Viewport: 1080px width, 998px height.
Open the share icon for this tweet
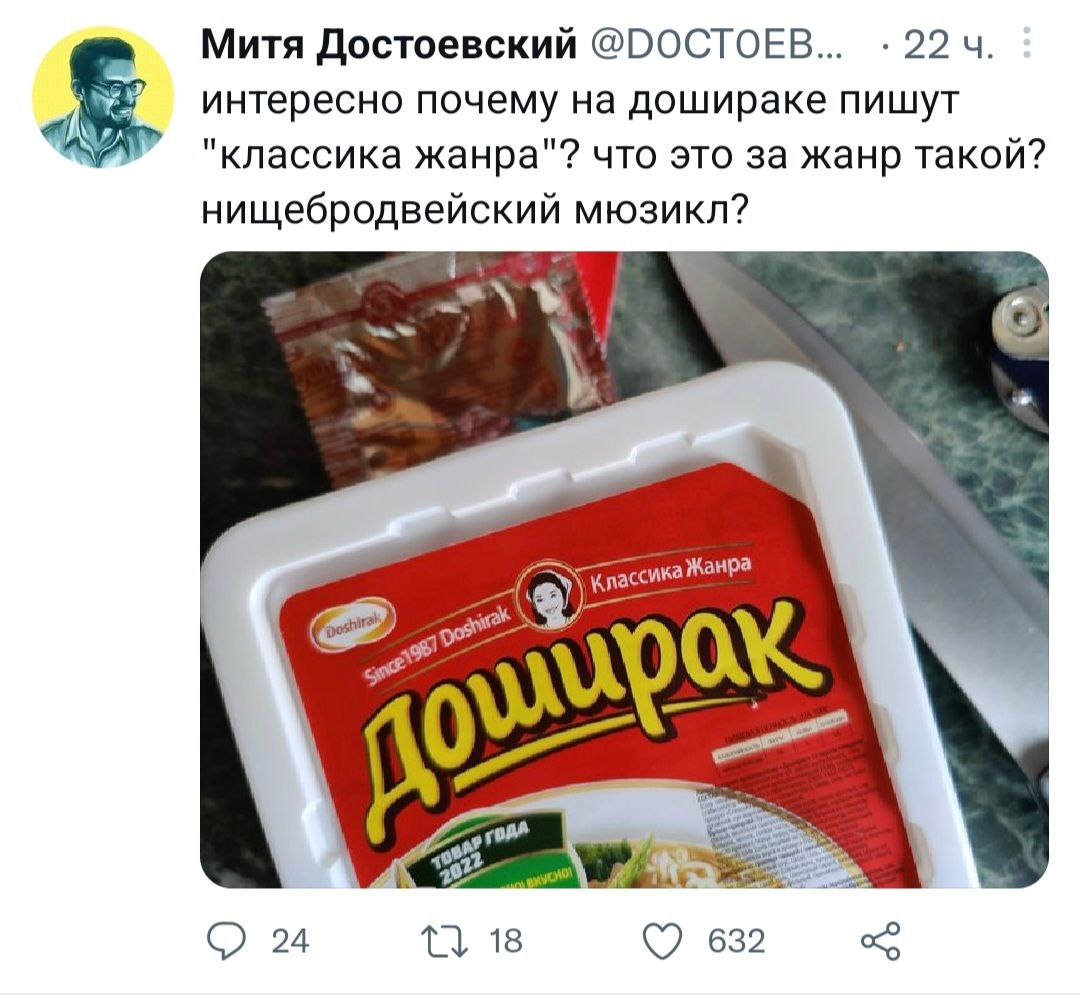tap(880, 941)
